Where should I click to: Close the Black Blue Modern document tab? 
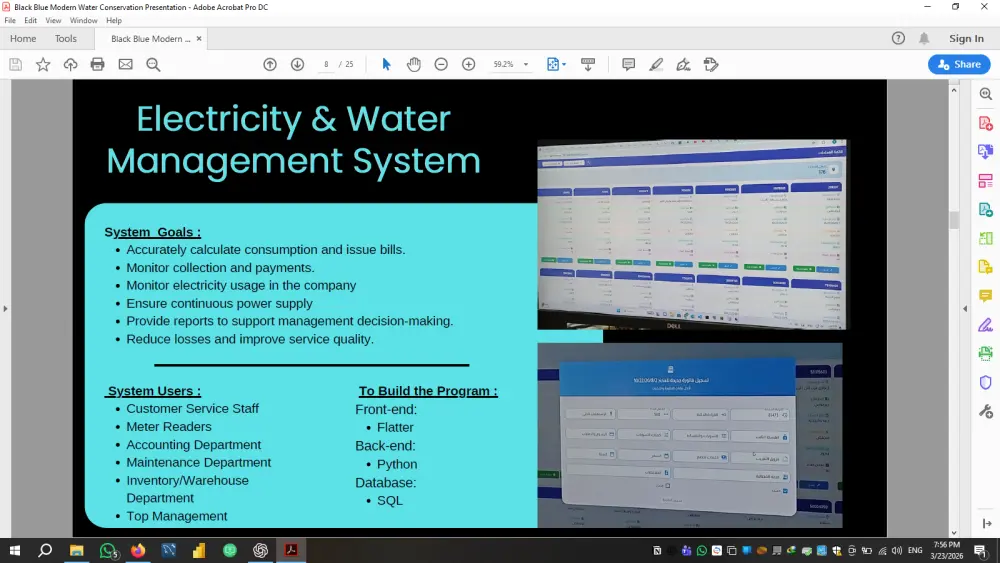199,38
